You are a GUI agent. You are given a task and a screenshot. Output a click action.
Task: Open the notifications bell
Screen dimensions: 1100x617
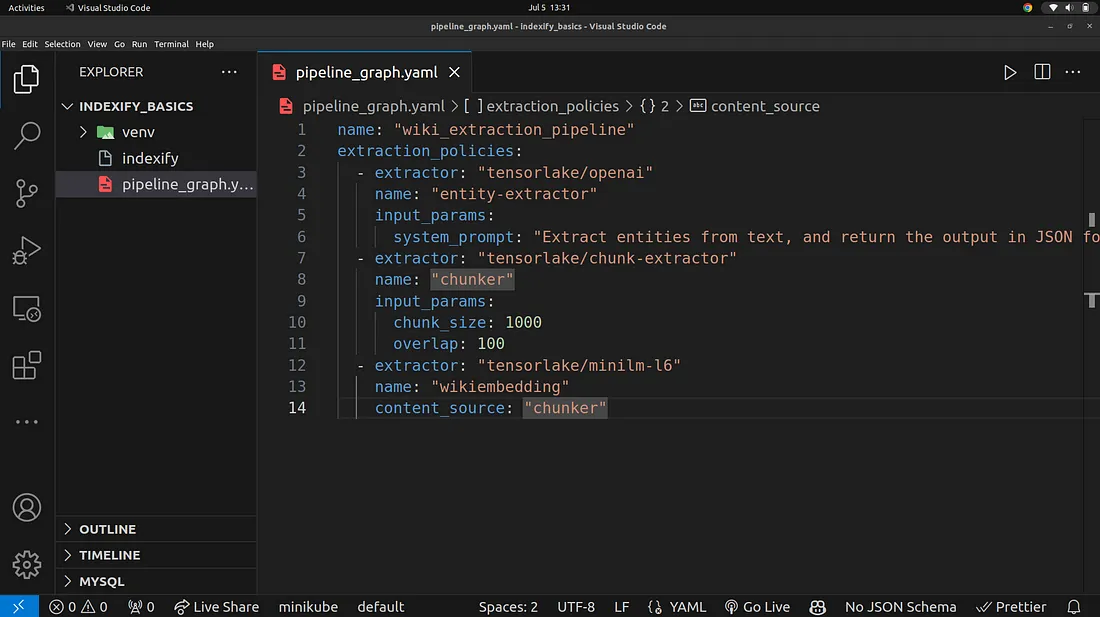(x=1073, y=606)
